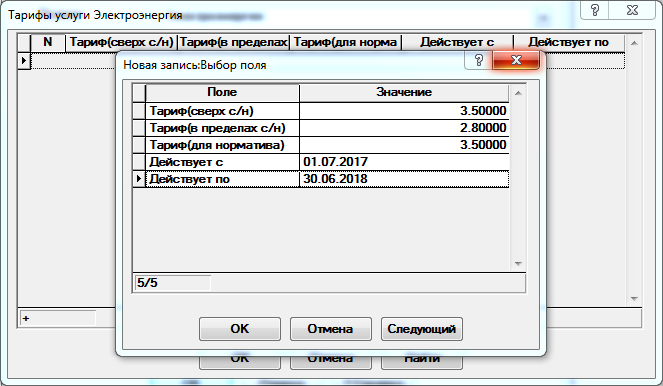The image size is (663, 386).
Task: Click the help icon of the Тарифы услуги window
Action: point(595,10)
